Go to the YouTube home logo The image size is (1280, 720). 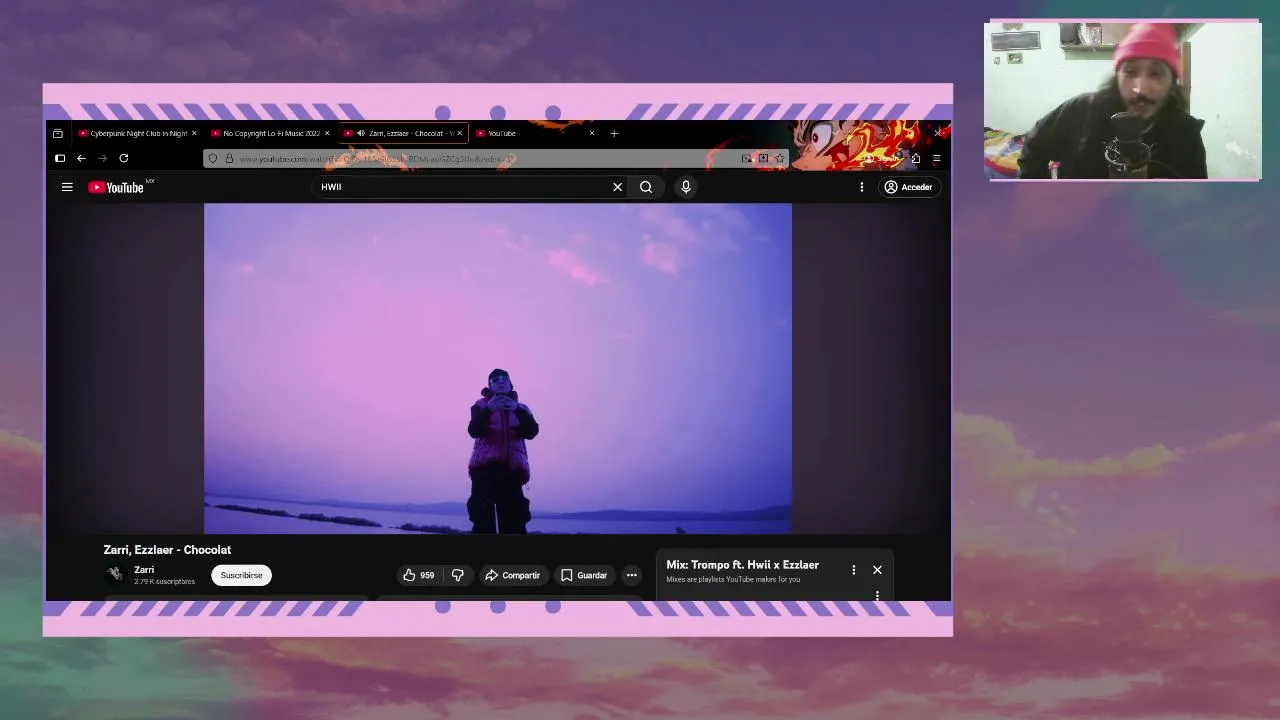[116, 187]
